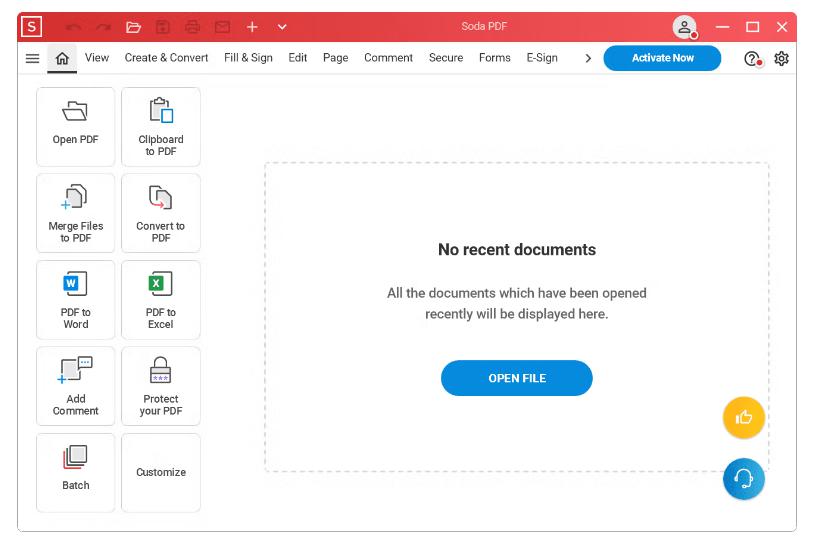Select the Add Comment tile
Viewport: 818px width, 538px height.
point(76,385)
